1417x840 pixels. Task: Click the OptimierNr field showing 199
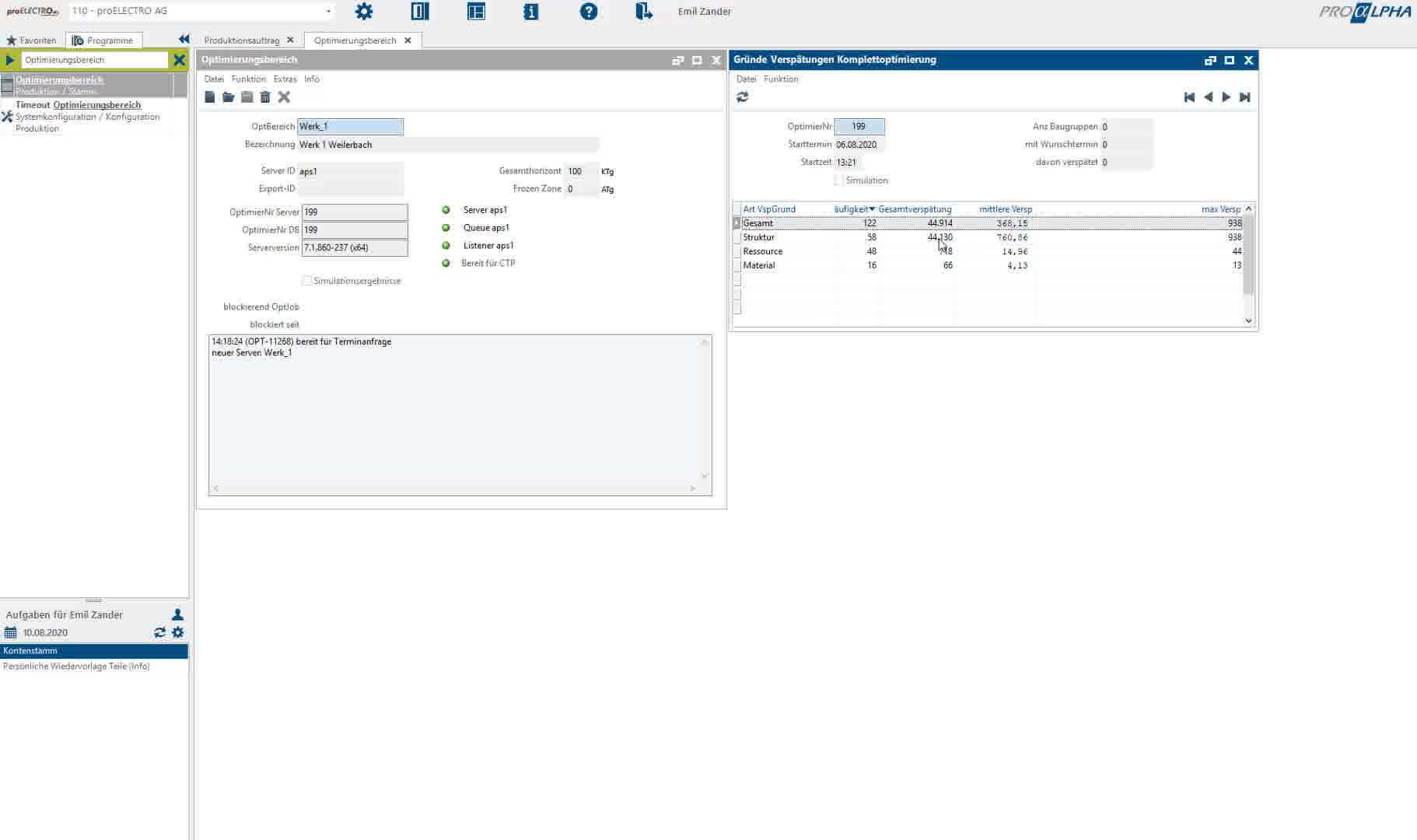(859, 126)
